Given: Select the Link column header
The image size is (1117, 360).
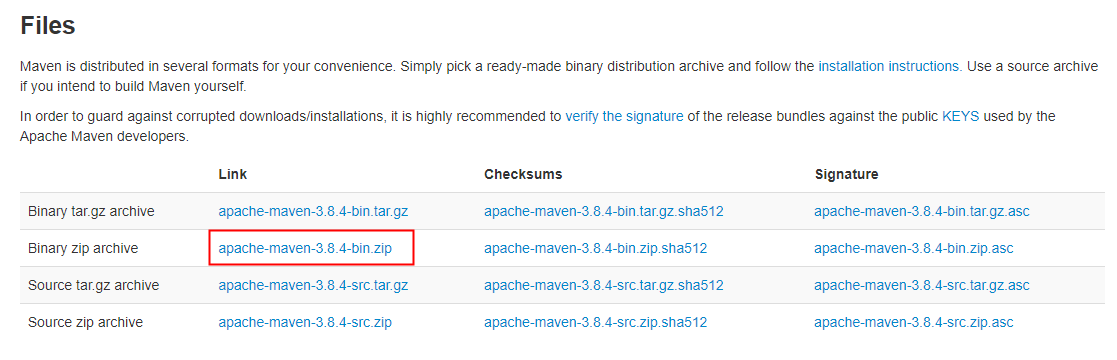Looking at the screenshot, I should point(233,175).
